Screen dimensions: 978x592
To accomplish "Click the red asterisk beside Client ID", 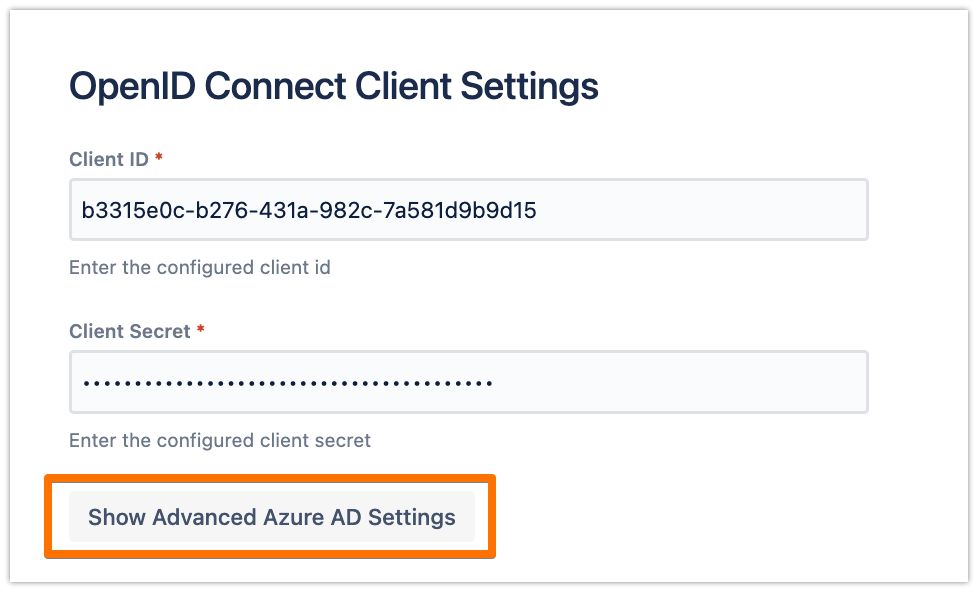I will (x=159, y=159).
